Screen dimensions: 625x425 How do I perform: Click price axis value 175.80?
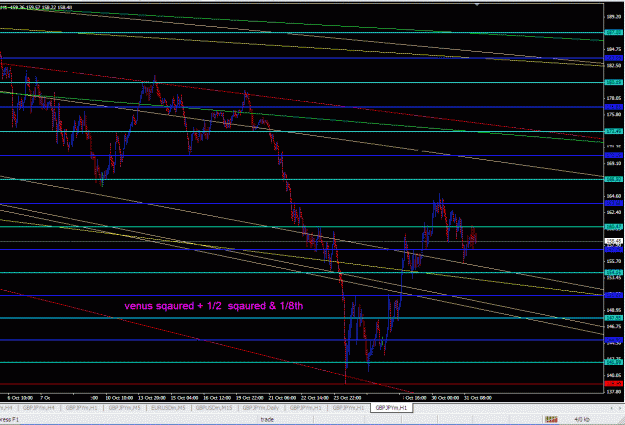pyautogui.click(x=614, y=114)
